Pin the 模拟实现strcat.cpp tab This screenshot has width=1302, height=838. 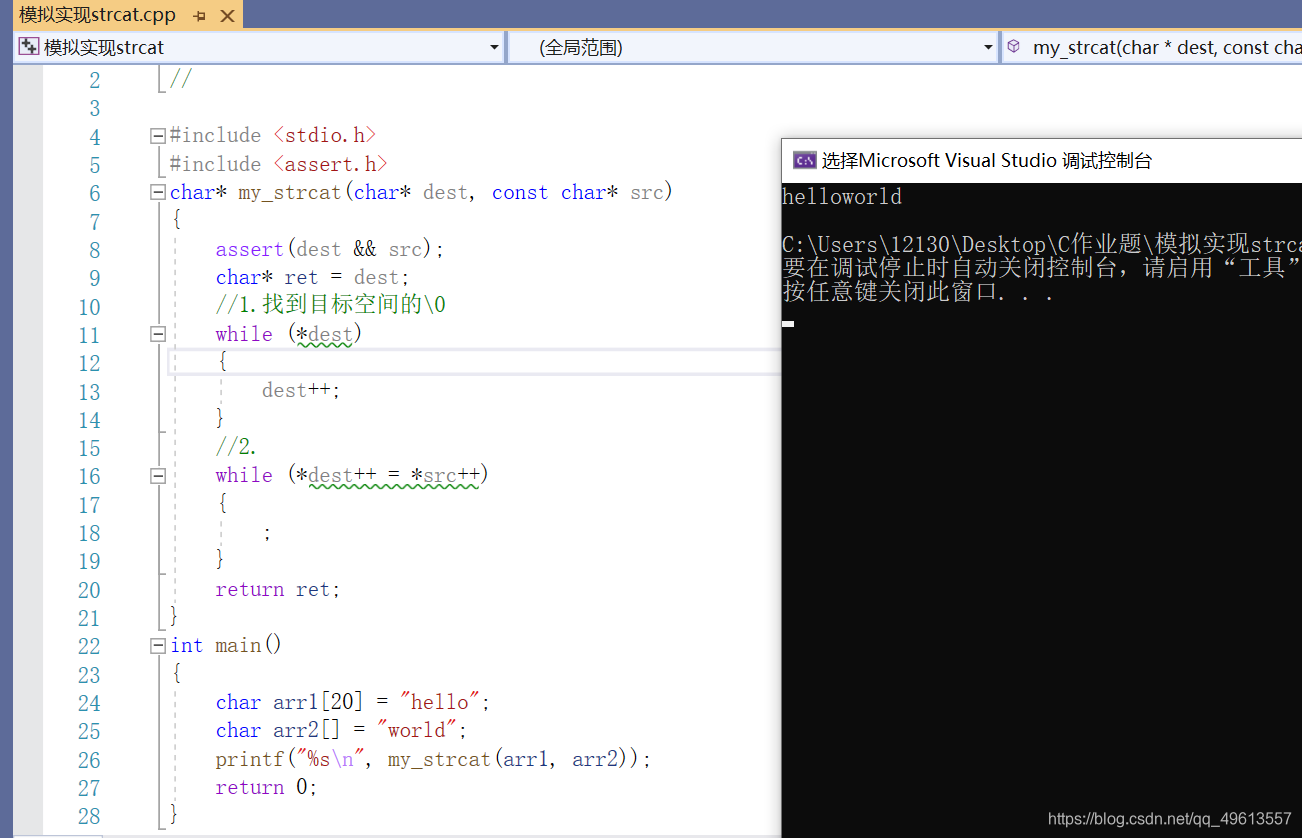[x=200, y=16]
